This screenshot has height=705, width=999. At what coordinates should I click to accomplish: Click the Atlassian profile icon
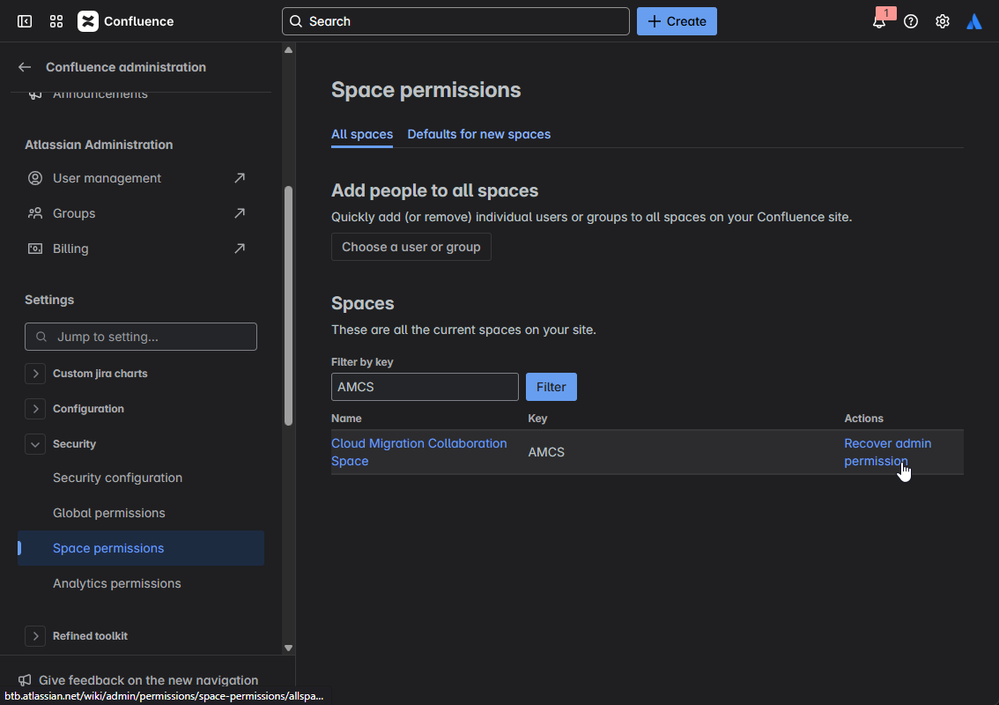click(974, 21)
